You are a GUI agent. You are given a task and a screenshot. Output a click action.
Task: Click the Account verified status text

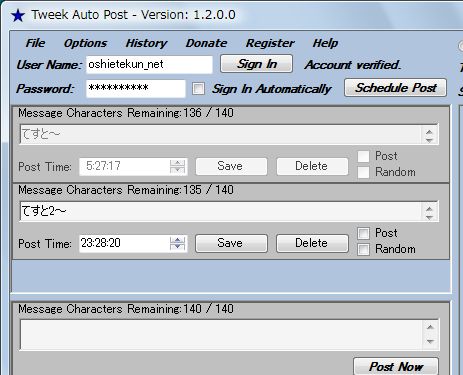coord(353,65)
